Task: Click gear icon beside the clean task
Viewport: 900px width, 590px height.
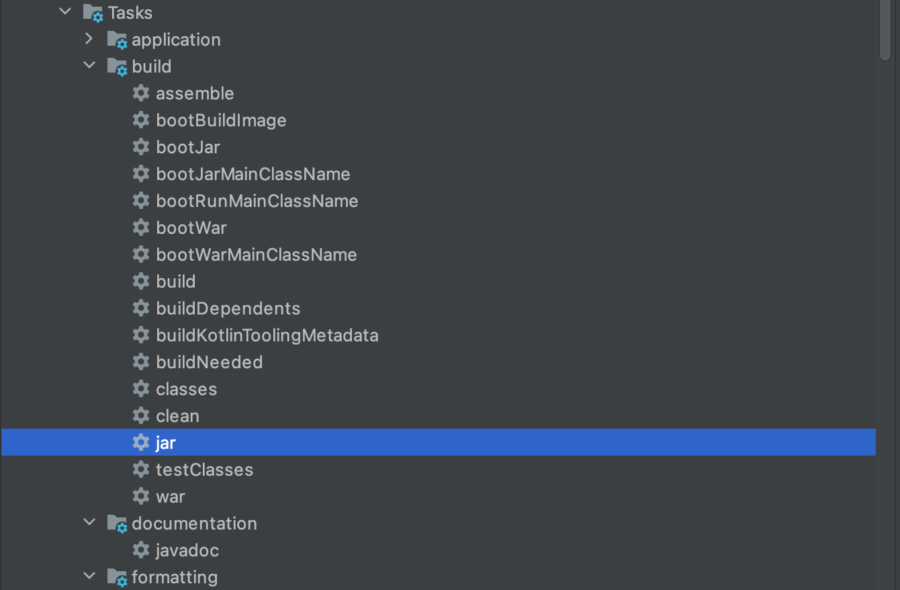Action: click(141, 416)
